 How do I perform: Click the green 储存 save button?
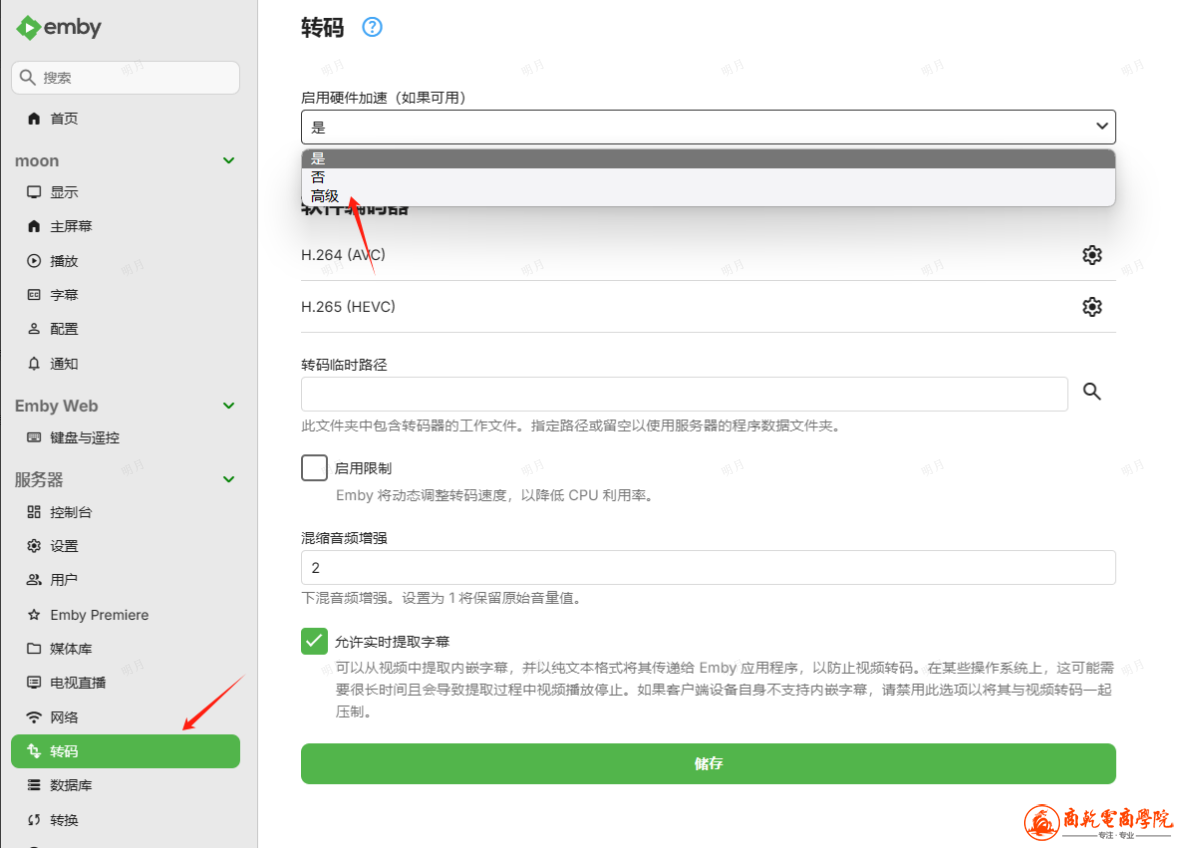click(708, 764)
